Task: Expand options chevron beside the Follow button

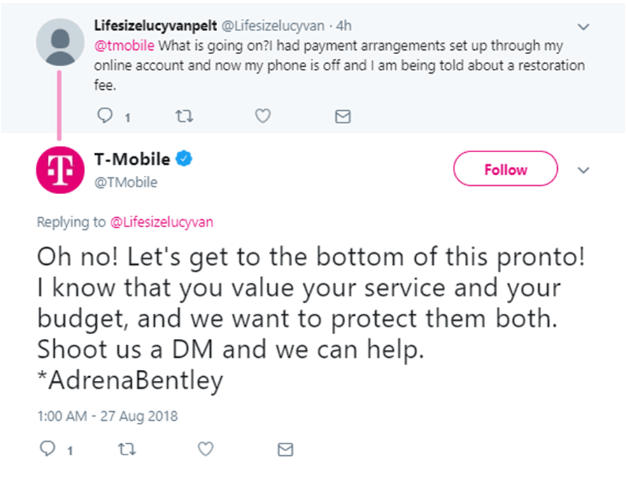Action: (584, 171)
